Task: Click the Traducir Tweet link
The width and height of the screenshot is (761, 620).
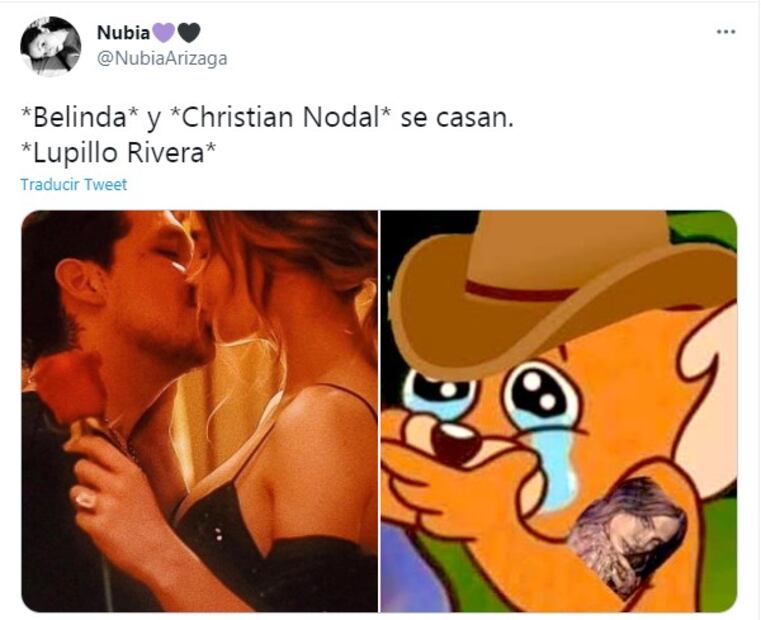Action: 74,184
